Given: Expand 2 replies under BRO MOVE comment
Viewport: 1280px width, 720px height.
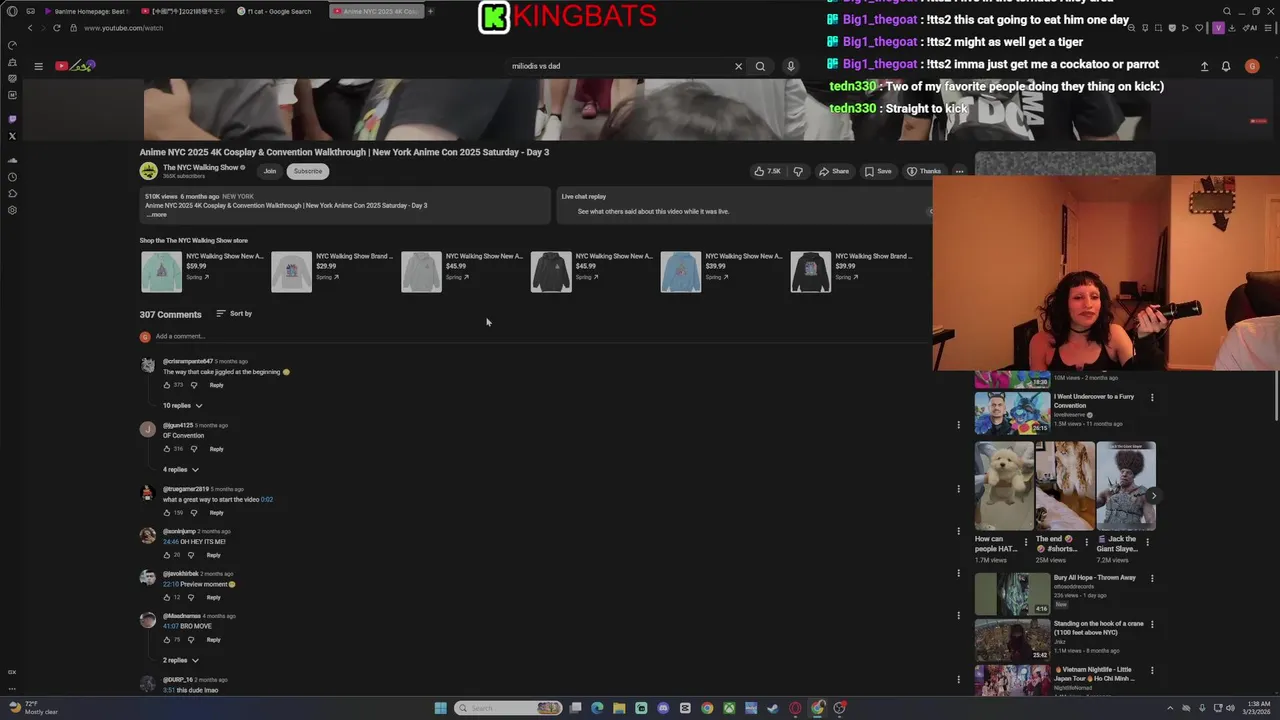Looking at the screenshot, I should [181, 661].
